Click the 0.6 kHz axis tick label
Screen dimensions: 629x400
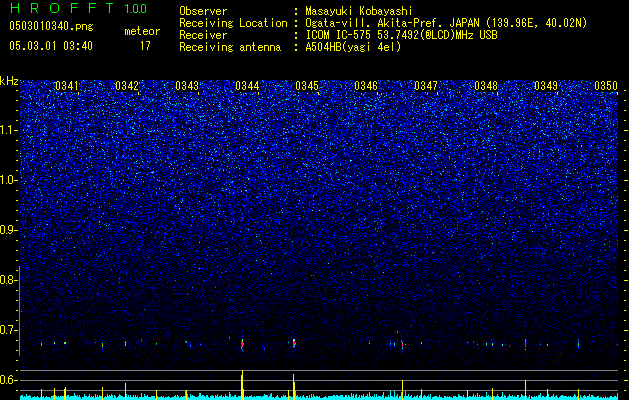tap(9, 380)
